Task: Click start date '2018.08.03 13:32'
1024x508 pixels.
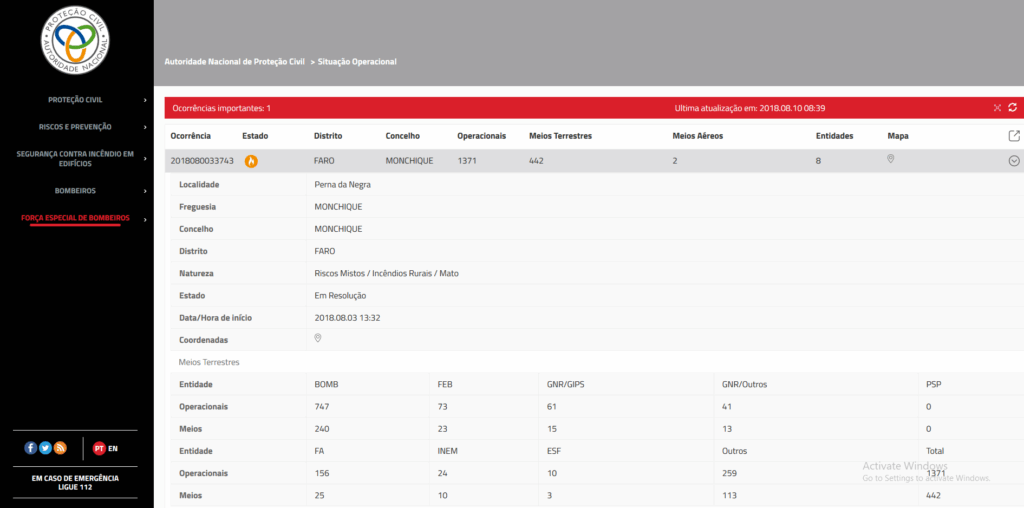Action: tap(347, 317)
